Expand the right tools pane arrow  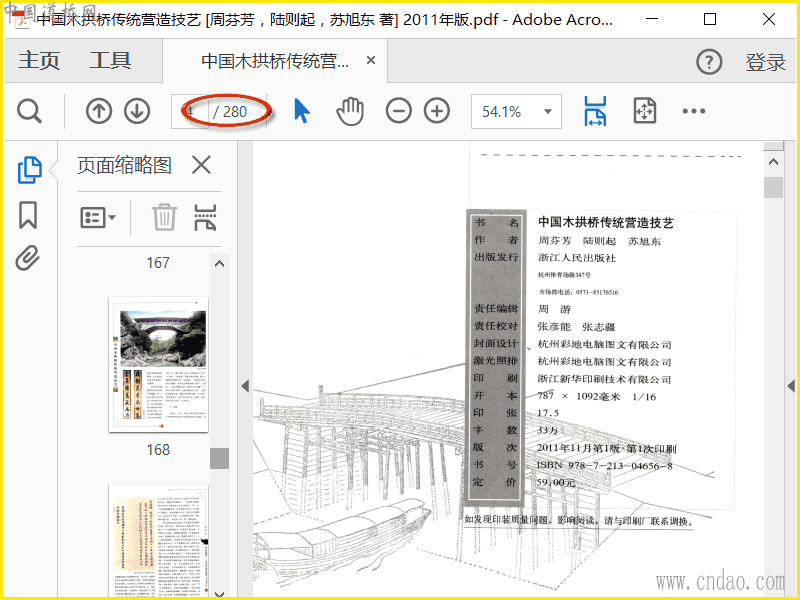point(791,386)
